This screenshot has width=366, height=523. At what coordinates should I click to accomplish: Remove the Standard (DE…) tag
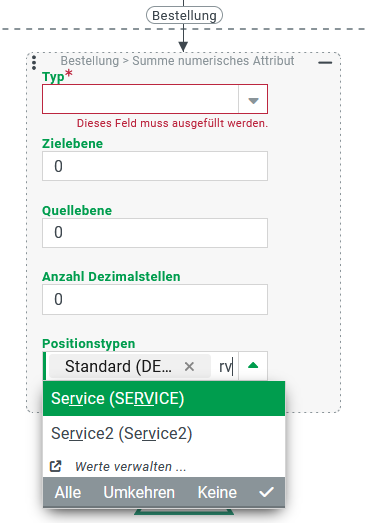pos(189,367)
